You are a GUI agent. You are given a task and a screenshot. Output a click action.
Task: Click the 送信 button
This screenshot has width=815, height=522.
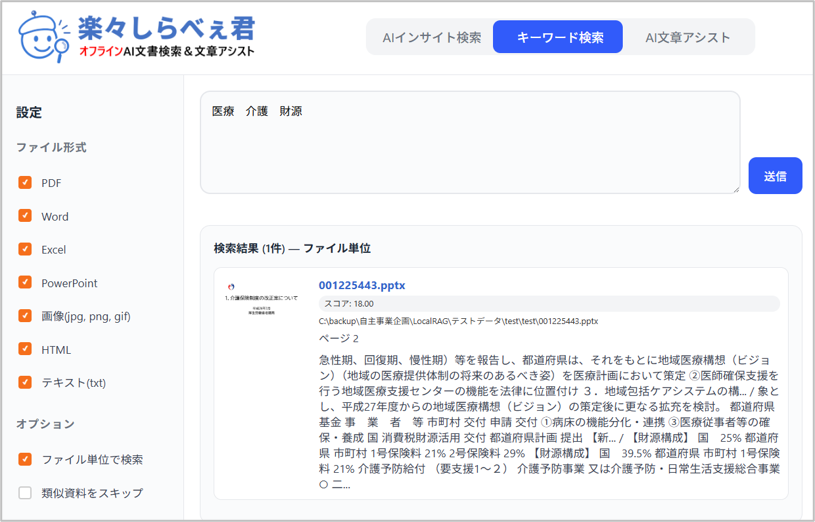pyautogui.click(x=775, y=176)
